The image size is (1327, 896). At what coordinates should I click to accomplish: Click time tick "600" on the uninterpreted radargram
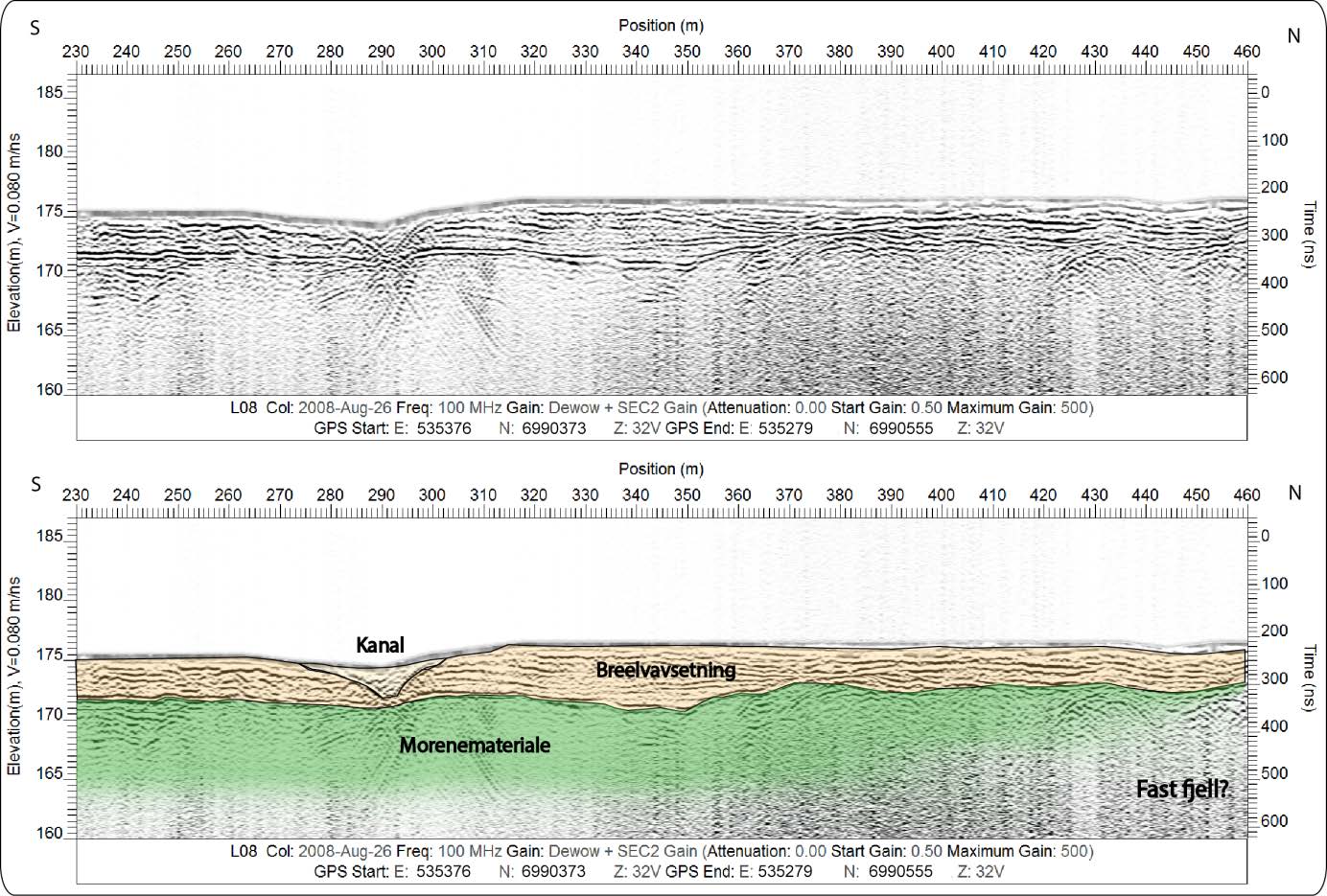pyautogui.click(x=1274, y=378)
